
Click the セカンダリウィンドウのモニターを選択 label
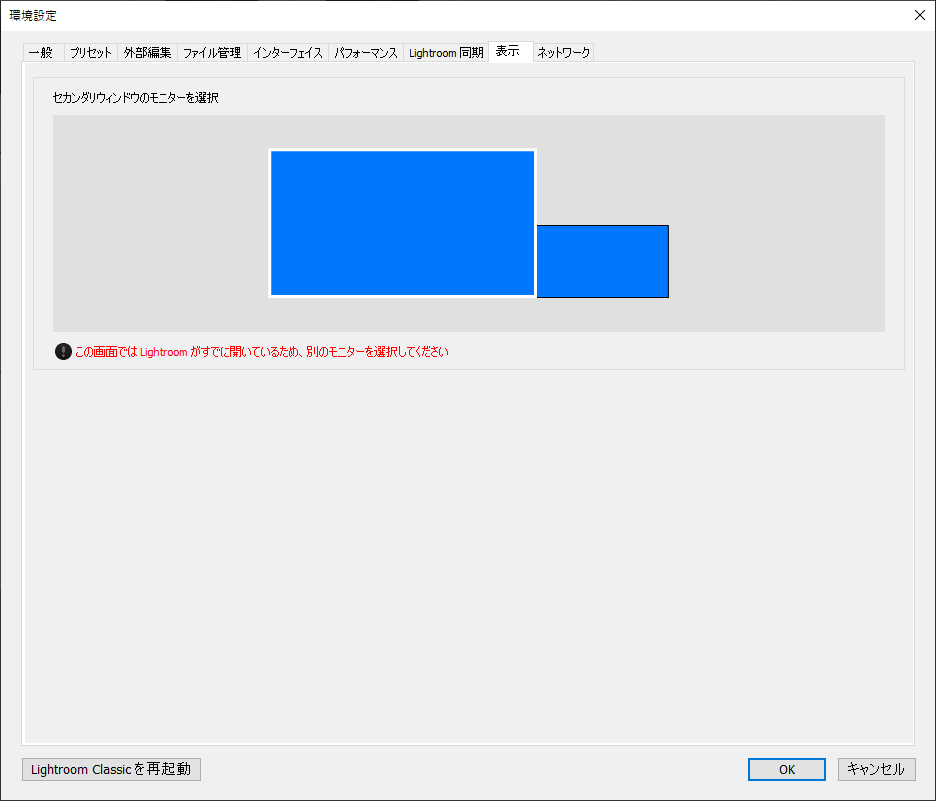(x=136, y=98)
